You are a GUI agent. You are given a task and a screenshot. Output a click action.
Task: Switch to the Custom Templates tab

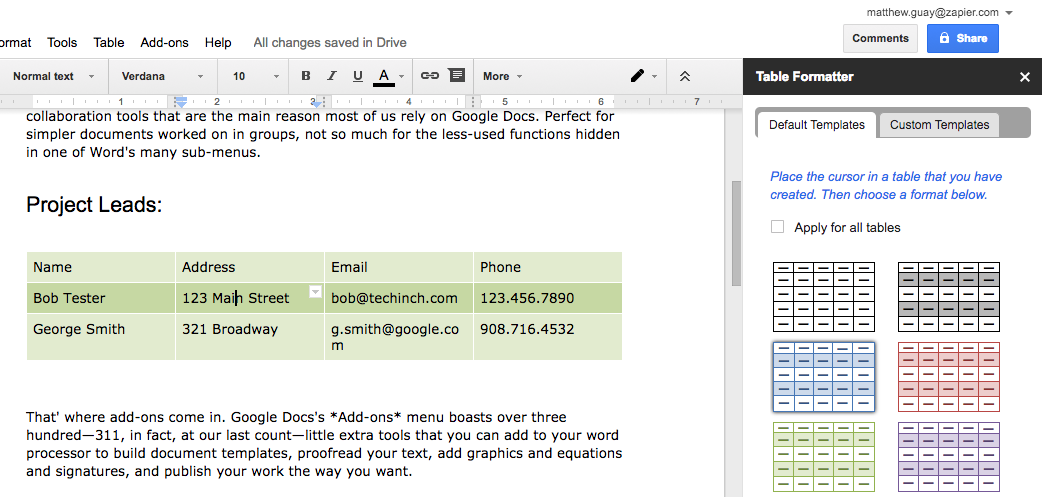click(x=939, y=125)
